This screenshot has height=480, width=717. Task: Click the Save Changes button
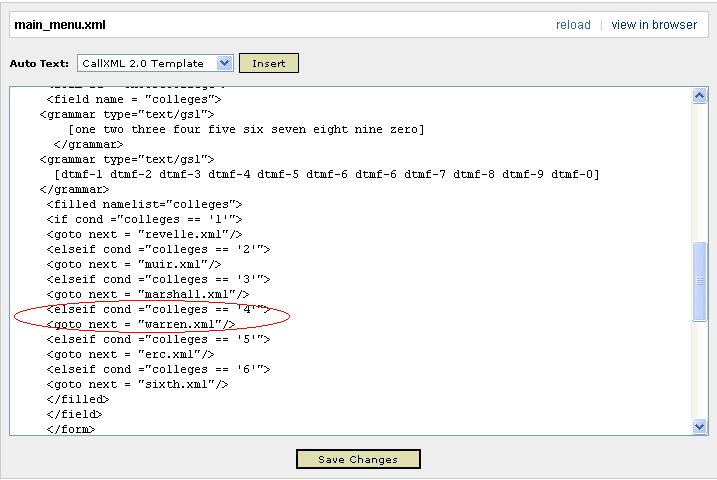358,459
